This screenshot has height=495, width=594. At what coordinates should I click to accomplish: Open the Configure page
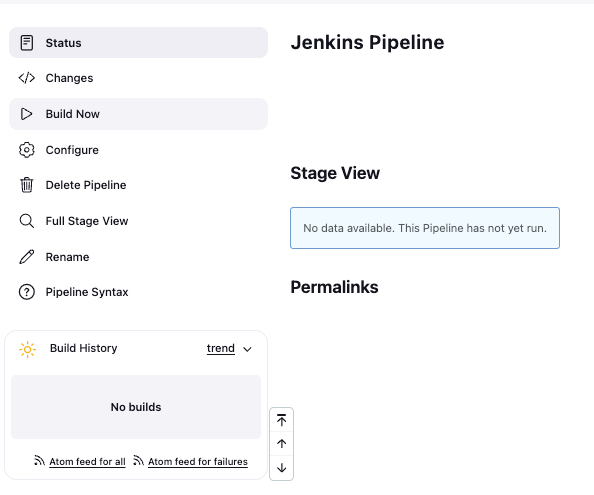point(138,150)
